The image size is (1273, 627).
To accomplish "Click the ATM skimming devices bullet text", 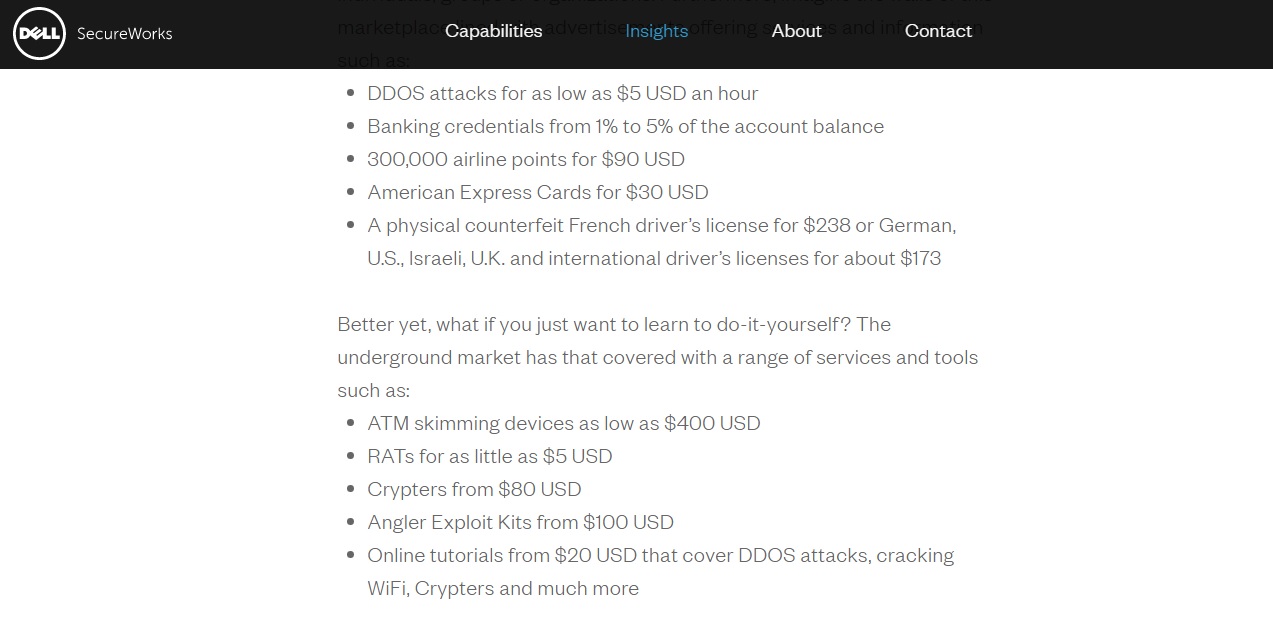I will coord(564,423).
